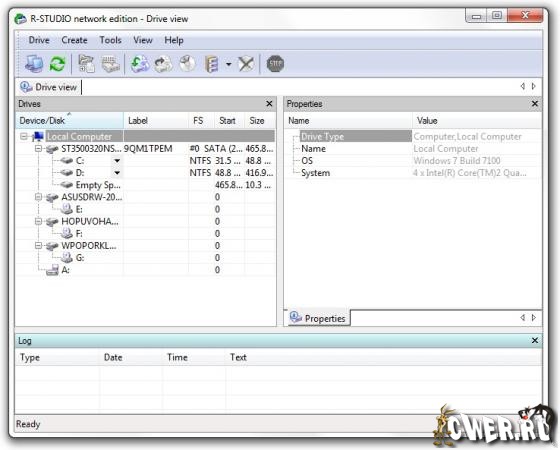The image size is (560, 450).
Task: Open the Help menu
Action: click(x=174, y=40)
